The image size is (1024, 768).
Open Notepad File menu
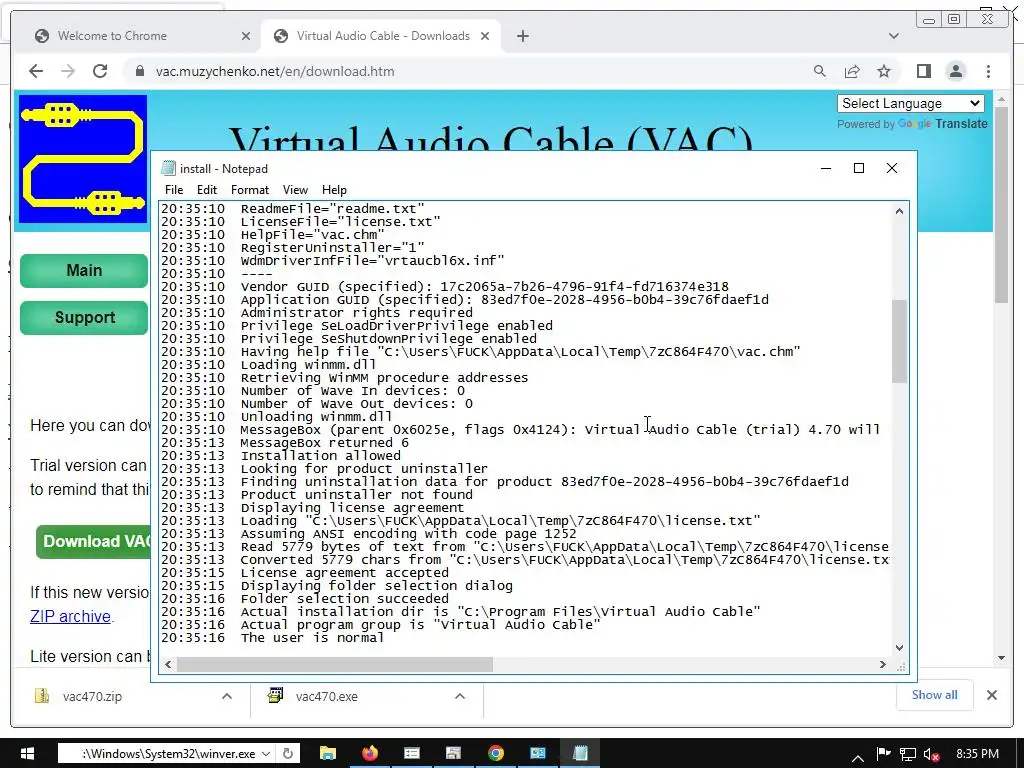(x=174, y=190)
